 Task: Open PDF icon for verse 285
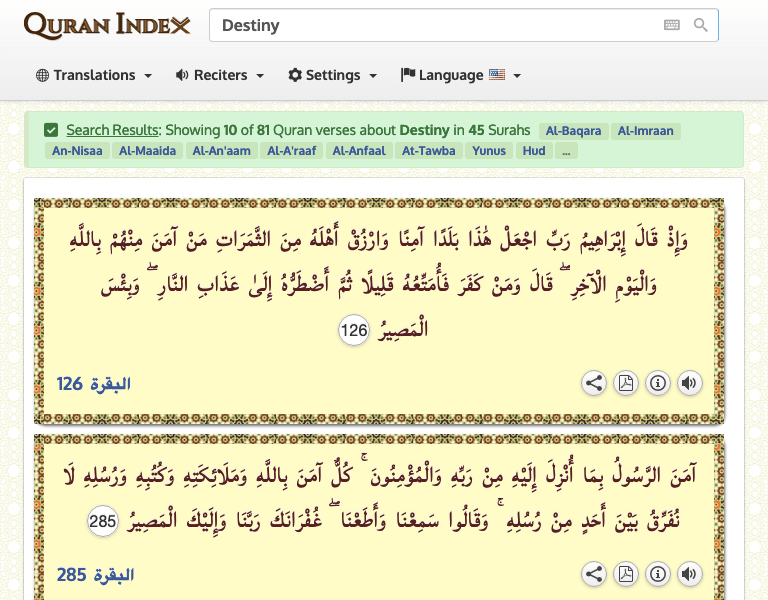coord(625,574)
